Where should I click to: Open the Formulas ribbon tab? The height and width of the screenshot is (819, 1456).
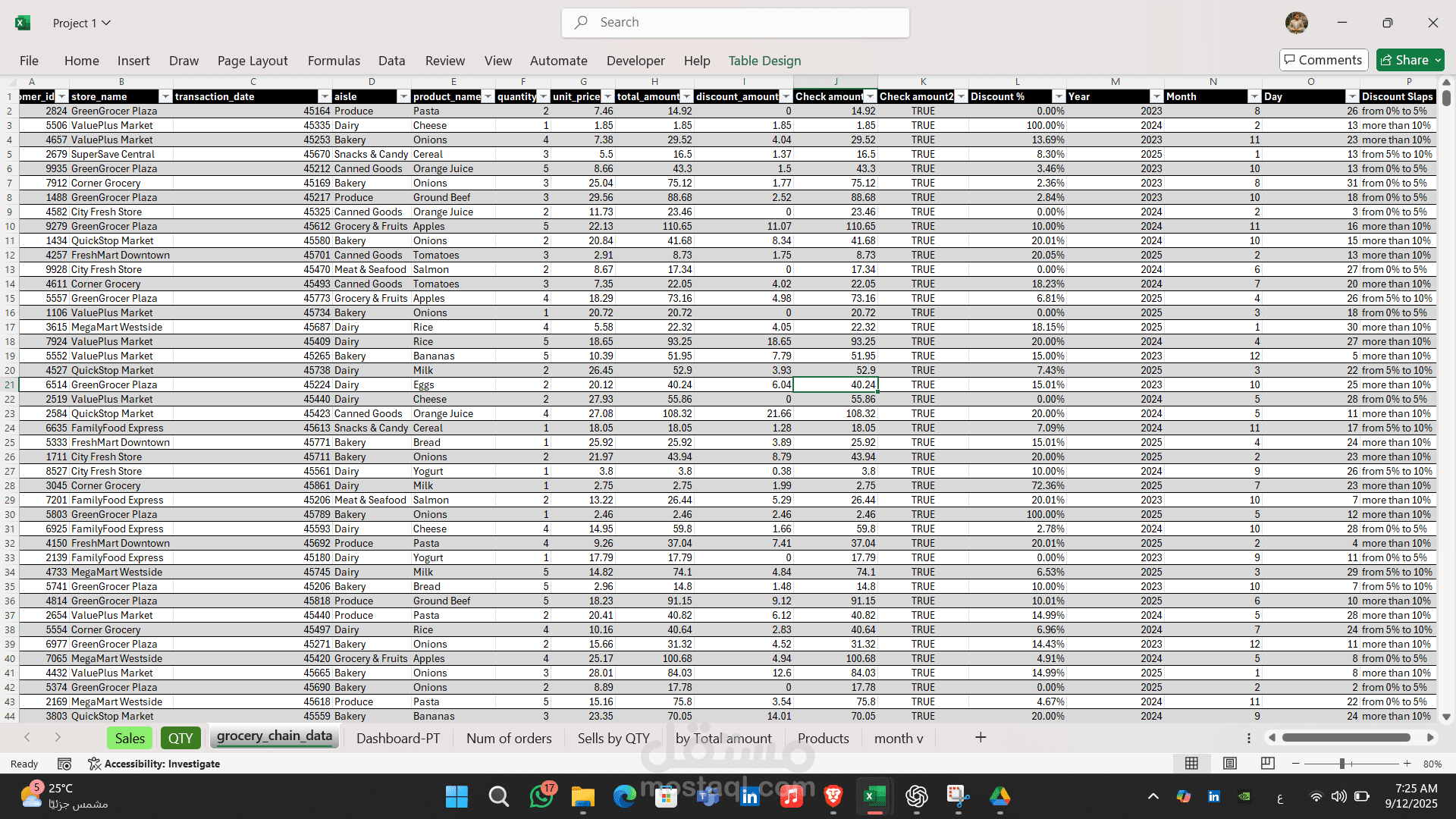334,61
